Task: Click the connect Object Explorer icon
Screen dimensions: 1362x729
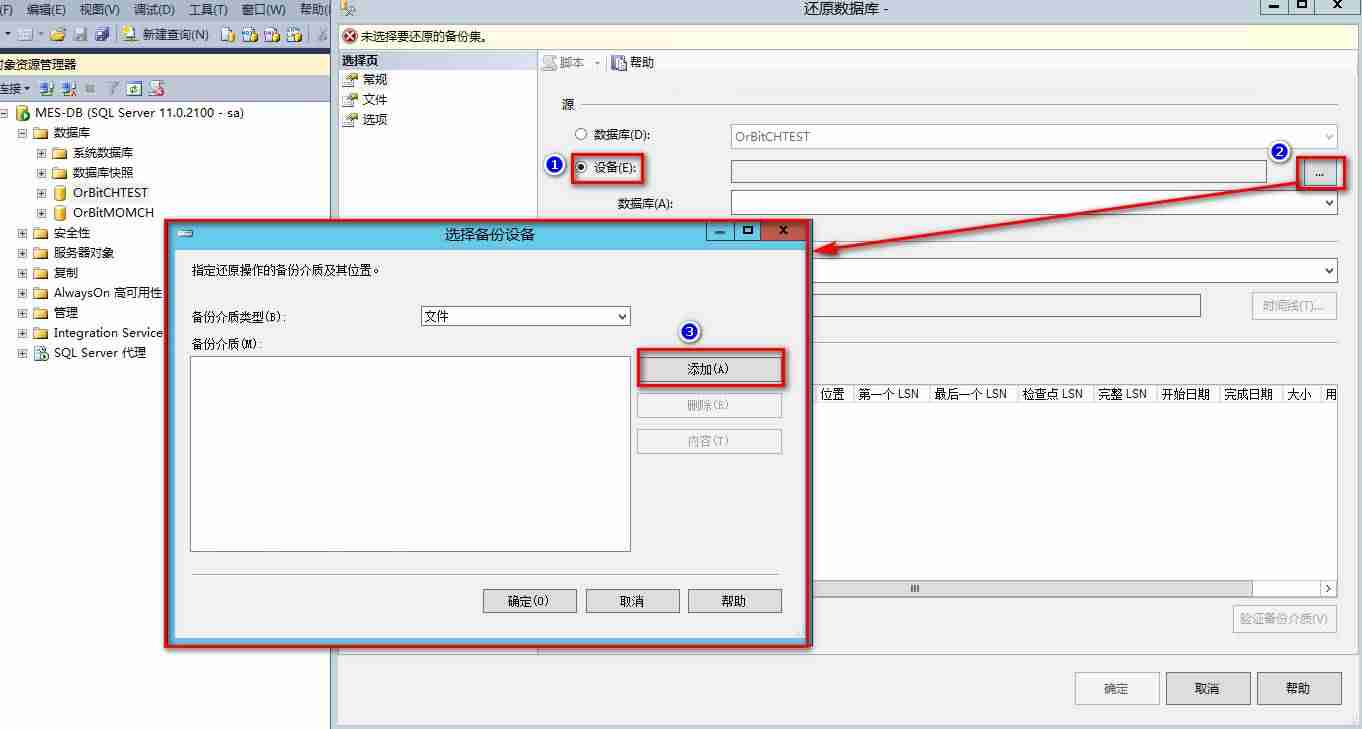Action: click(x=47, y=89)
